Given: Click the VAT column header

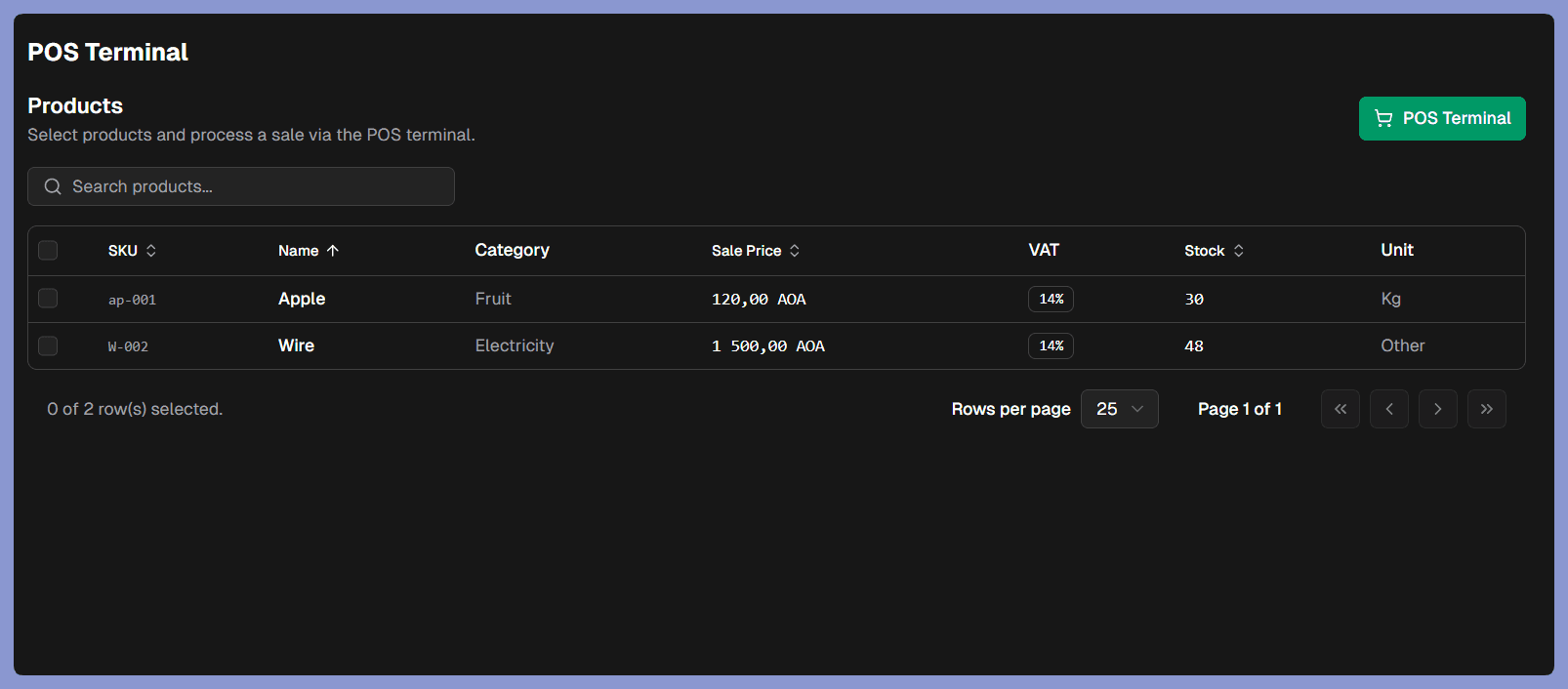Looking at the screenshot, I should (x=1044, y=250).
